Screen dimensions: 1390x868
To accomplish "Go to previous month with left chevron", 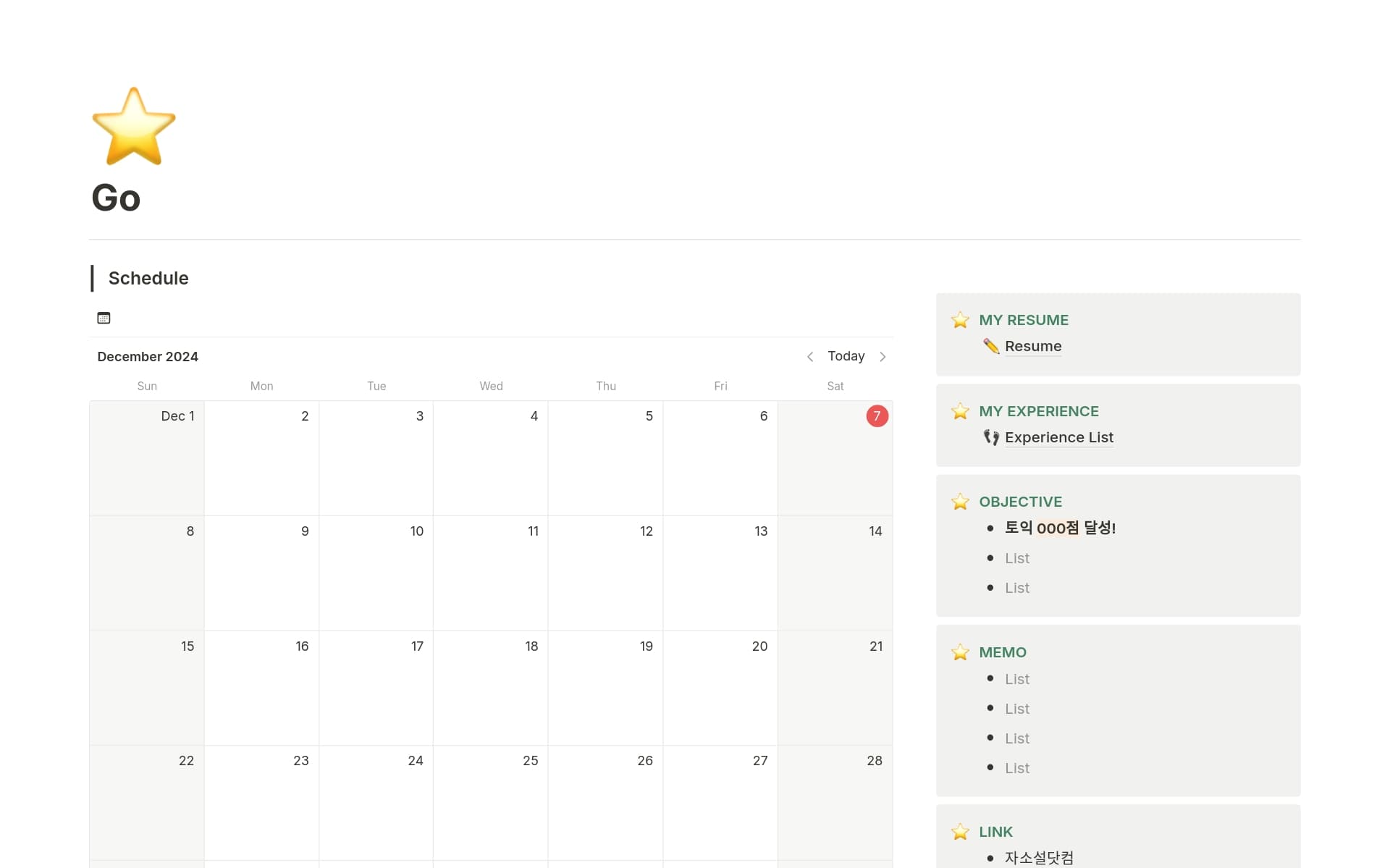I will (x=810, y=356).
